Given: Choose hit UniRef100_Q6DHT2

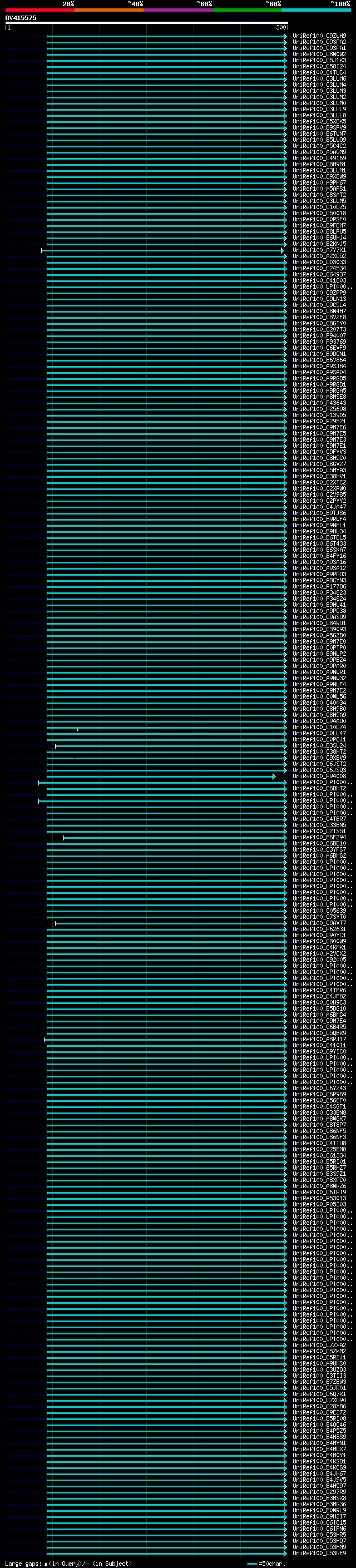Looking at the screenshot, I should [x=319, y=789].
